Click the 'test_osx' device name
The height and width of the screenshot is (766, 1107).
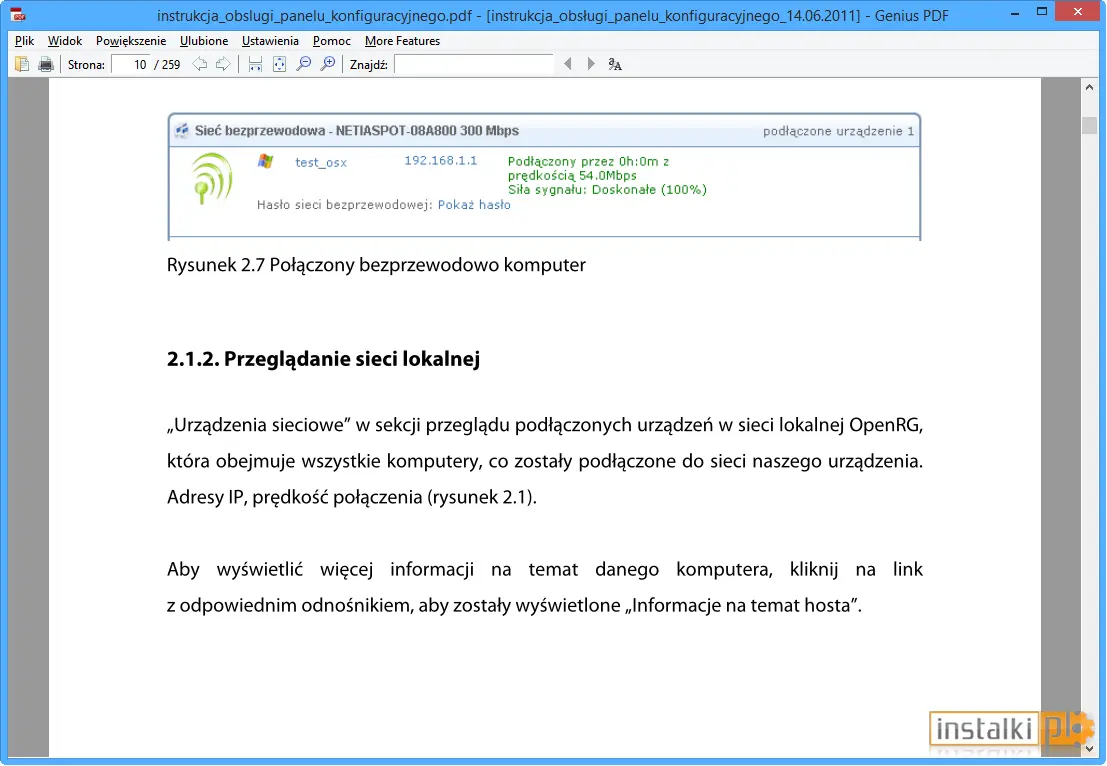coord(321,162)
